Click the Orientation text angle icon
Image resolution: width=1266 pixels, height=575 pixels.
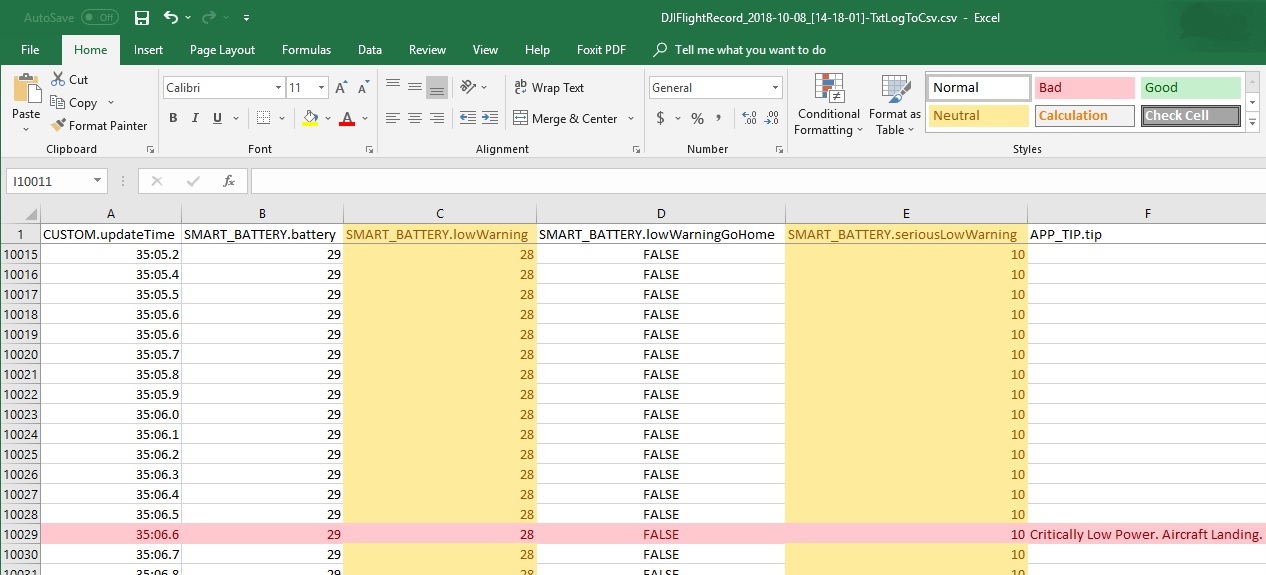pyautogui.click(x=469, y=88)
